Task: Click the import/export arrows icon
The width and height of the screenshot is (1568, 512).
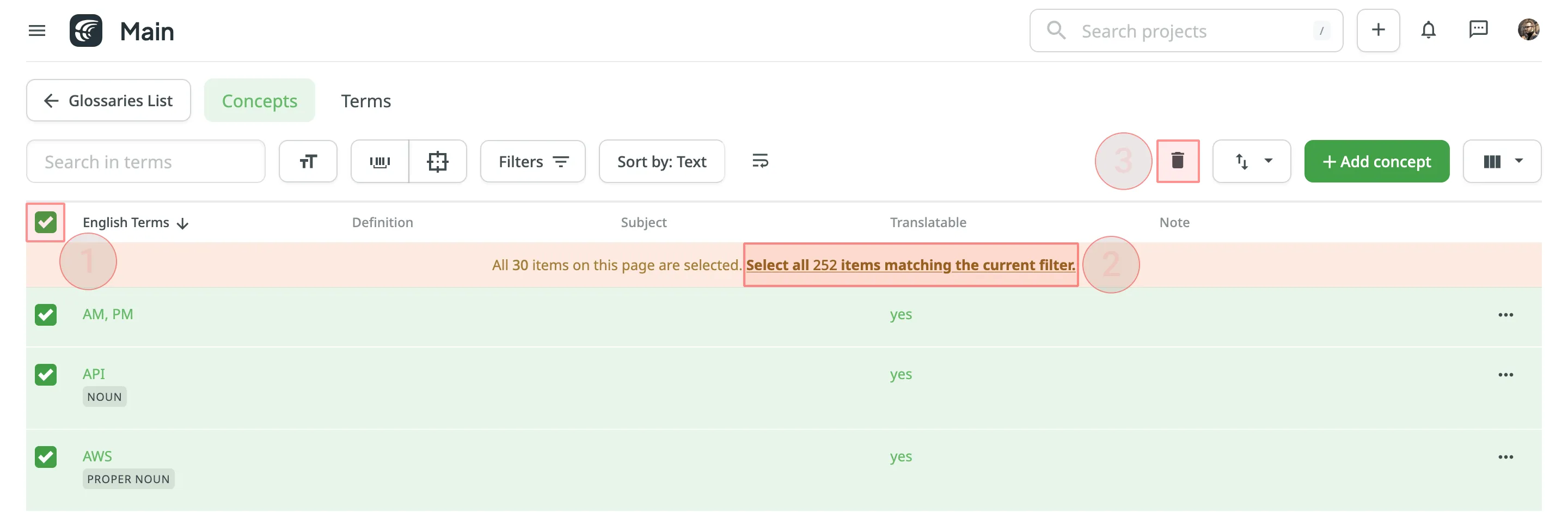Action: (1241, 161)
